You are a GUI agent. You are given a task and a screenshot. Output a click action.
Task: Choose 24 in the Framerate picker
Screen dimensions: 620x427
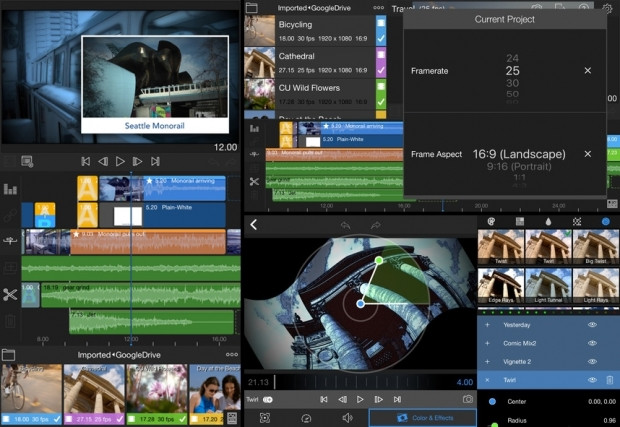[512, 58]
